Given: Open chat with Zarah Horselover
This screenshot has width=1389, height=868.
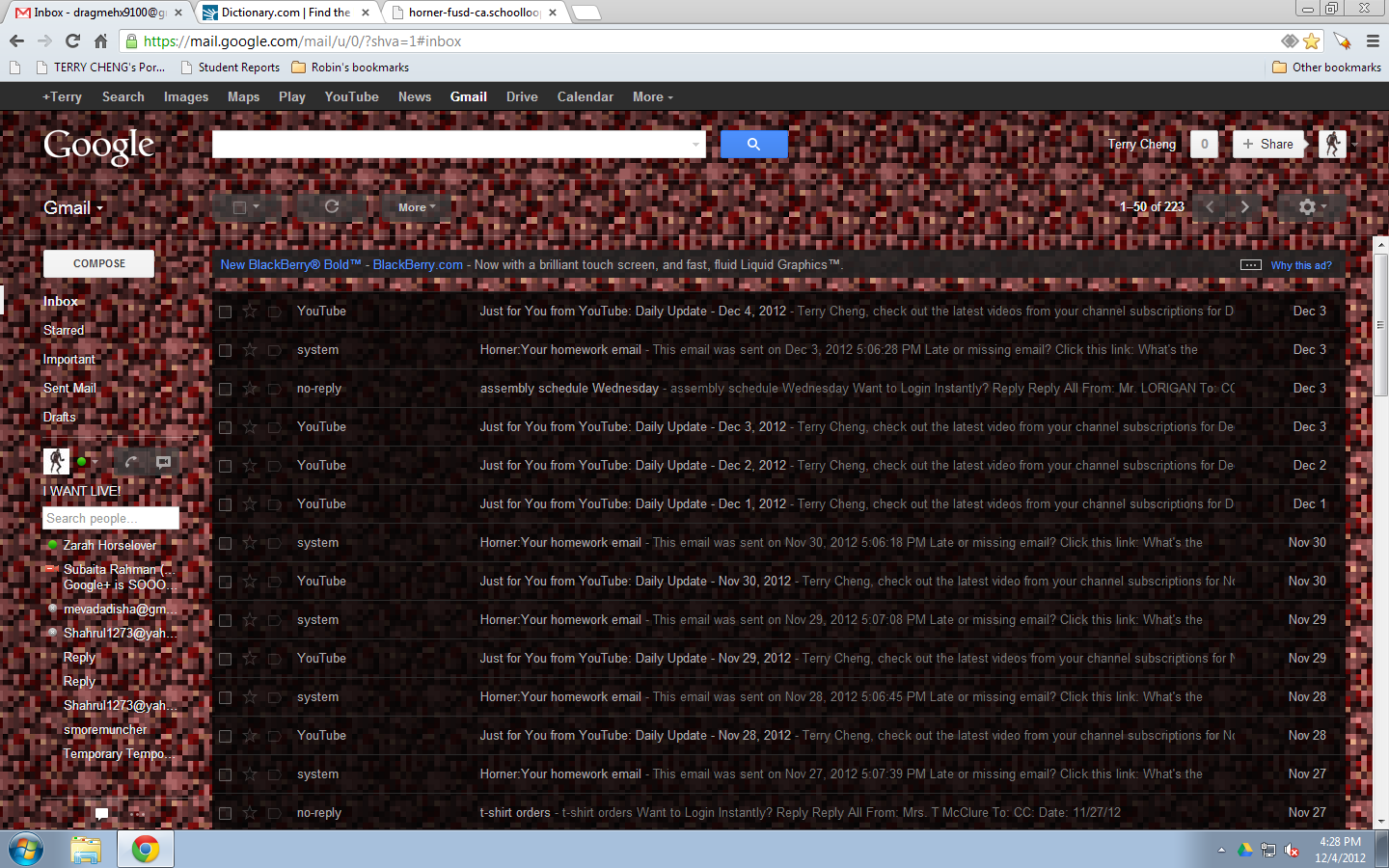Looking at the screenshot, I should (109, 546).
